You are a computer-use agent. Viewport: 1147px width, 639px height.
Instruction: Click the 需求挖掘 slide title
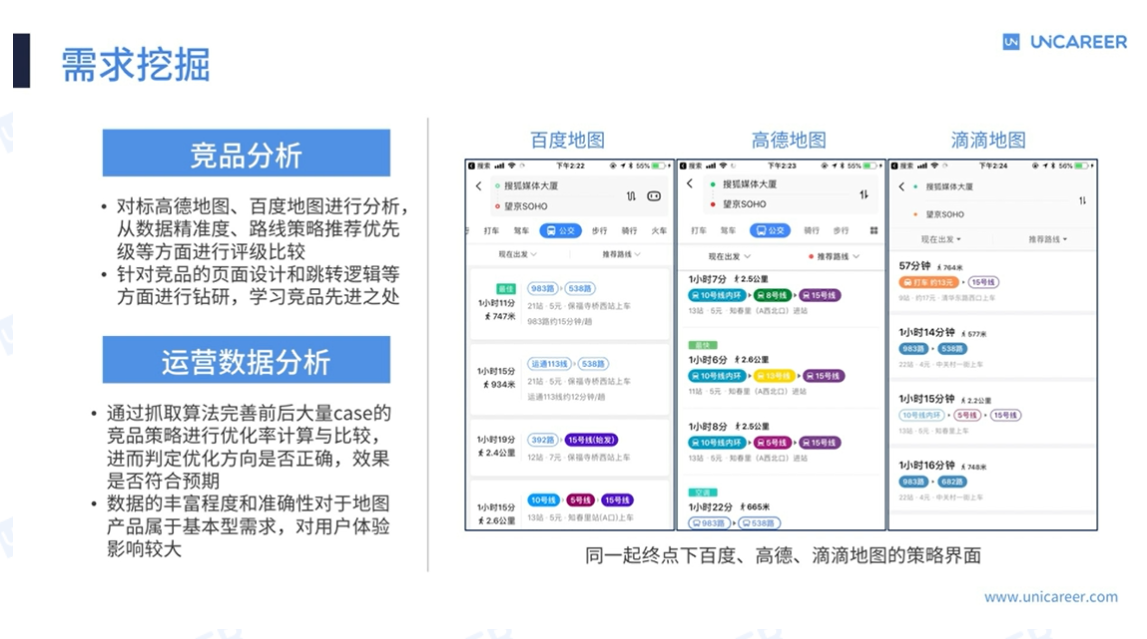135,64
